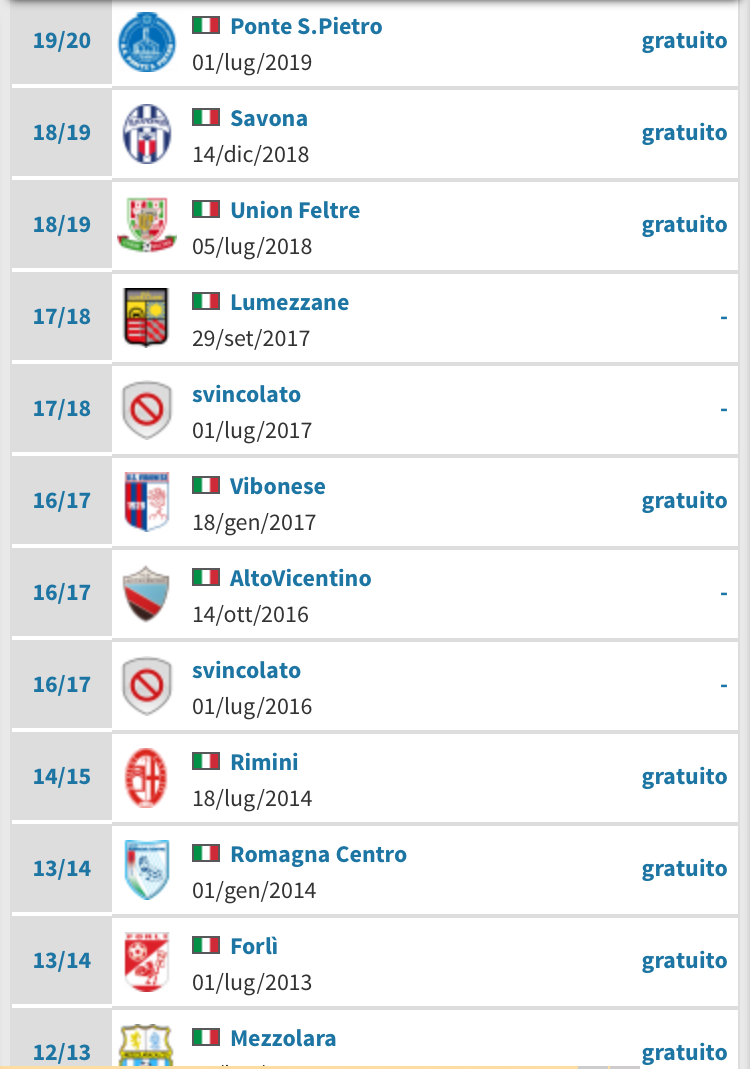Click the Forlì club crest
This screenshot has height=1069, width=750.
[146, 961]
